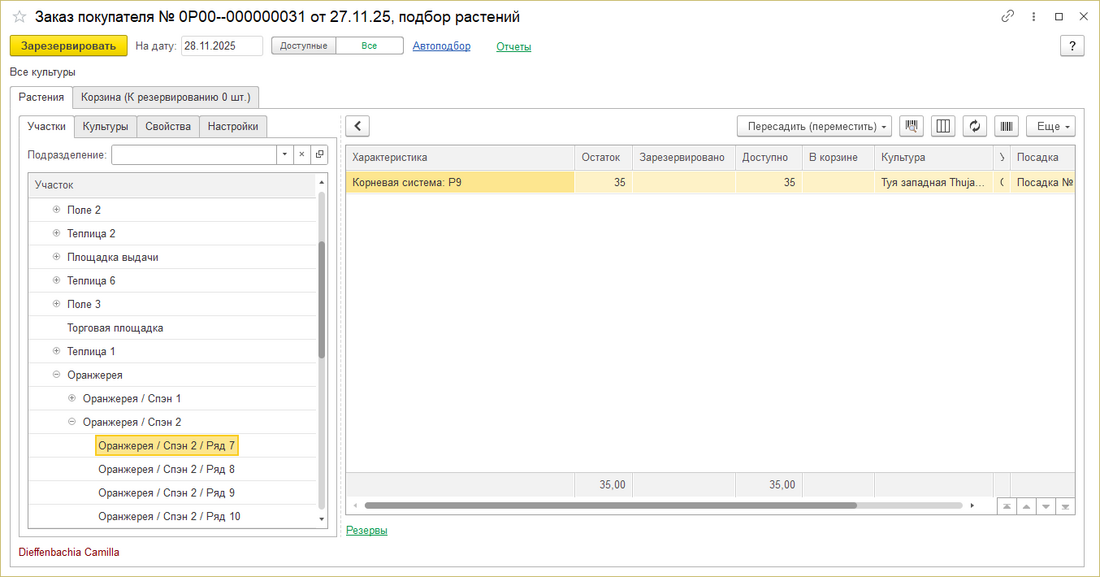Viewport: 1100px width, 577px height.
Task: Click the table's horizontal scrollbar thumb
Action: coord(610,505)
